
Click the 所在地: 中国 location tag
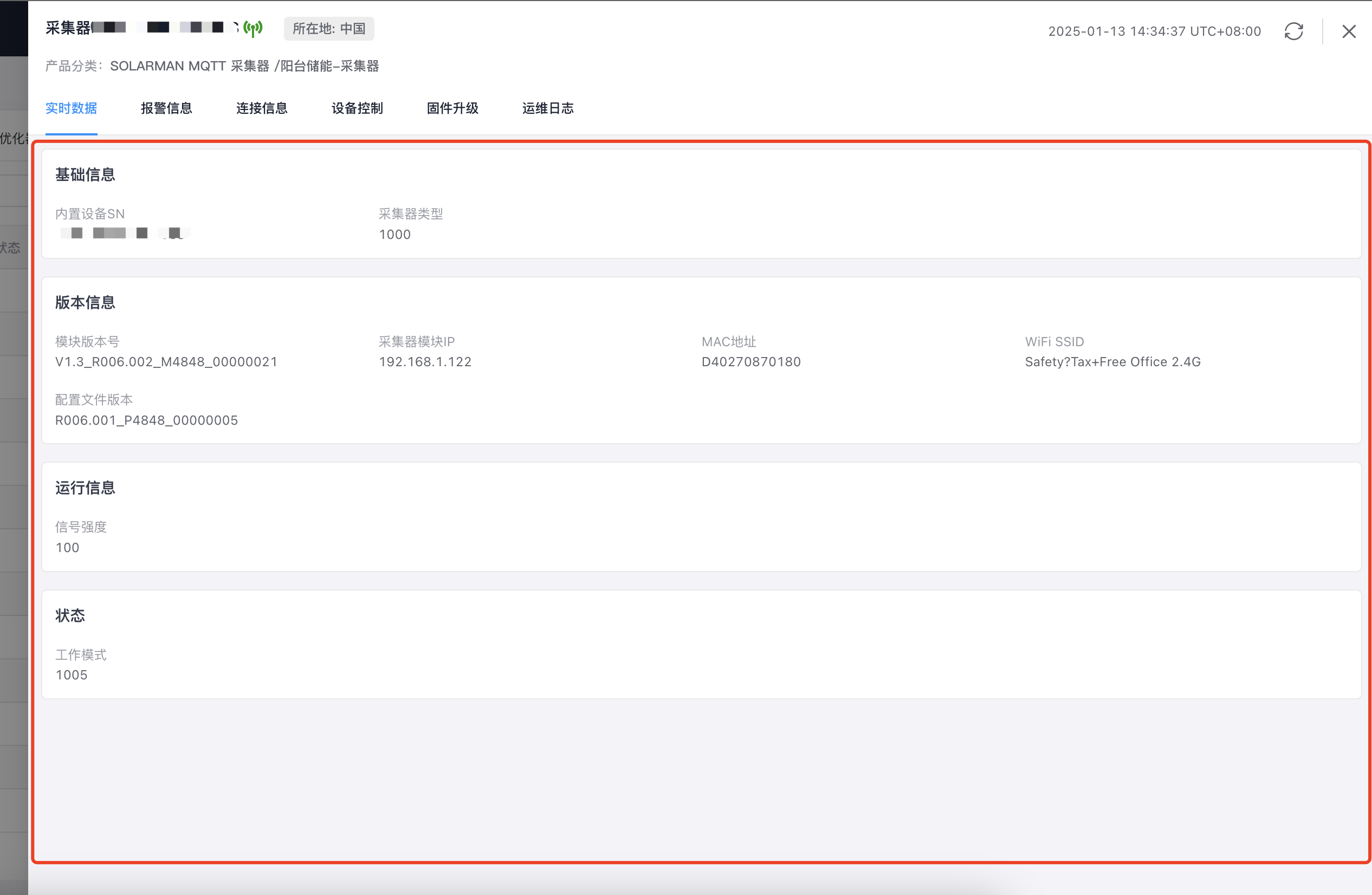pos(328,29)
